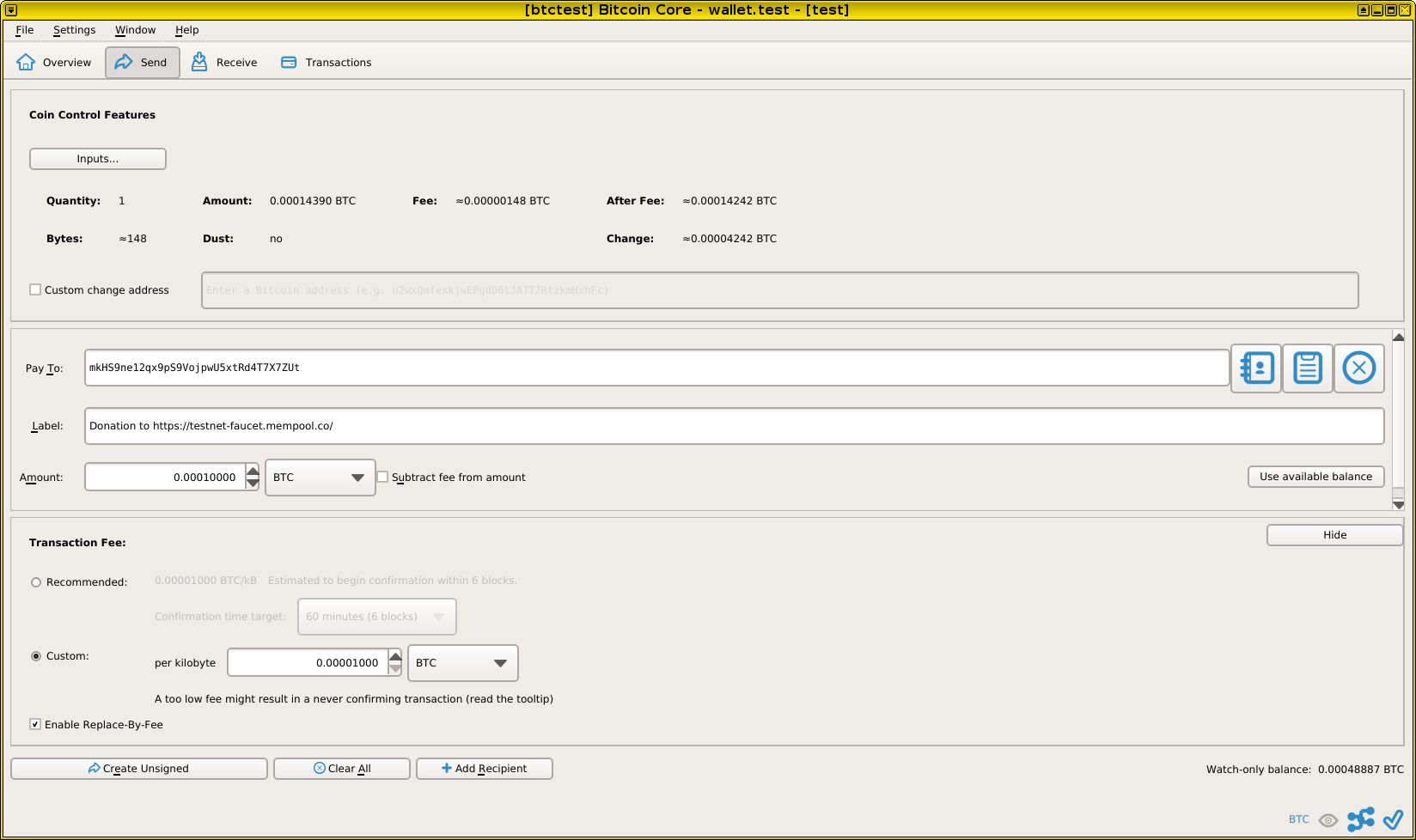The image size is (1416, 840).
Task: Open the Help menu
Action: click(x=187, y=30)
